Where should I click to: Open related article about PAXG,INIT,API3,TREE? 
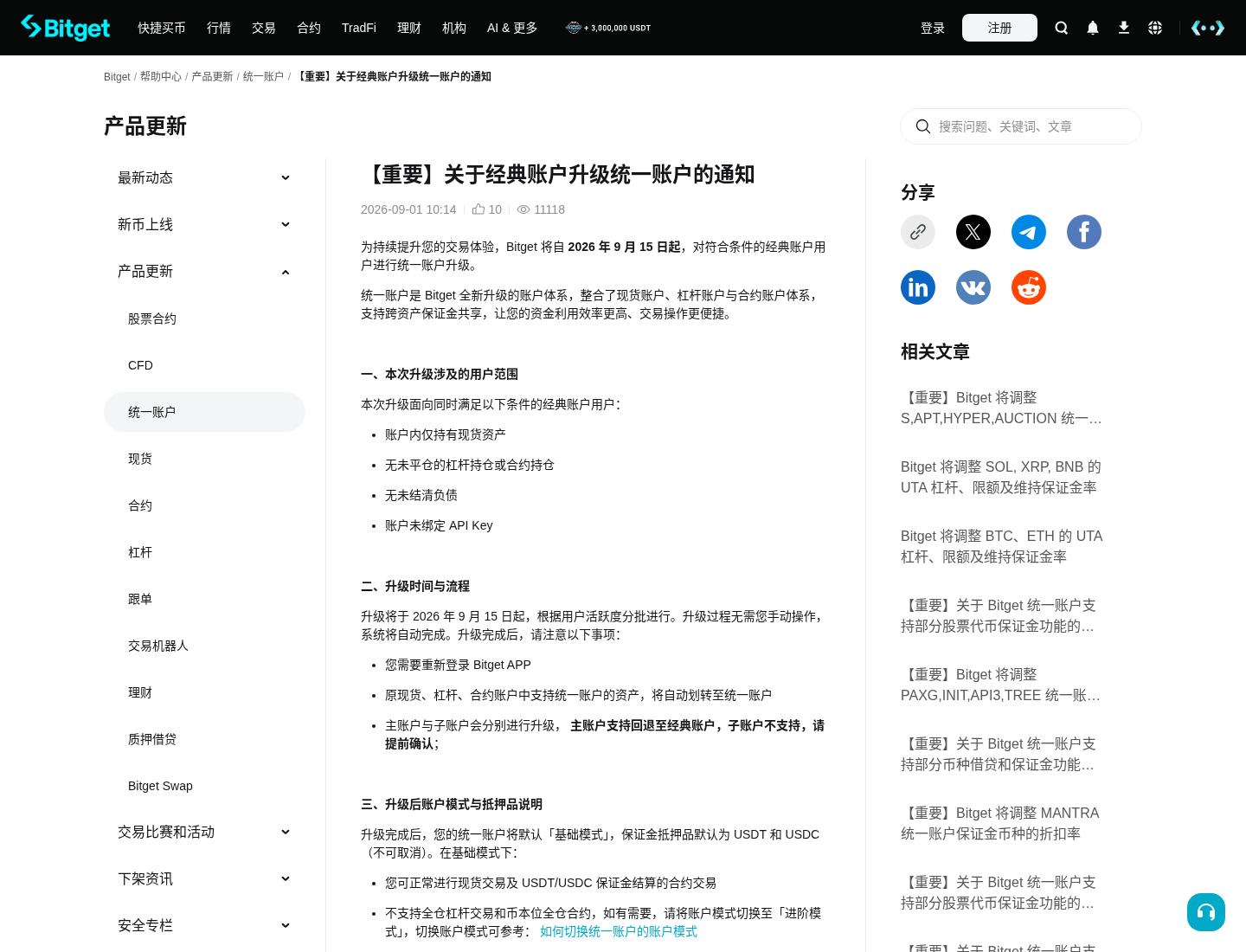pos(1002,685)
